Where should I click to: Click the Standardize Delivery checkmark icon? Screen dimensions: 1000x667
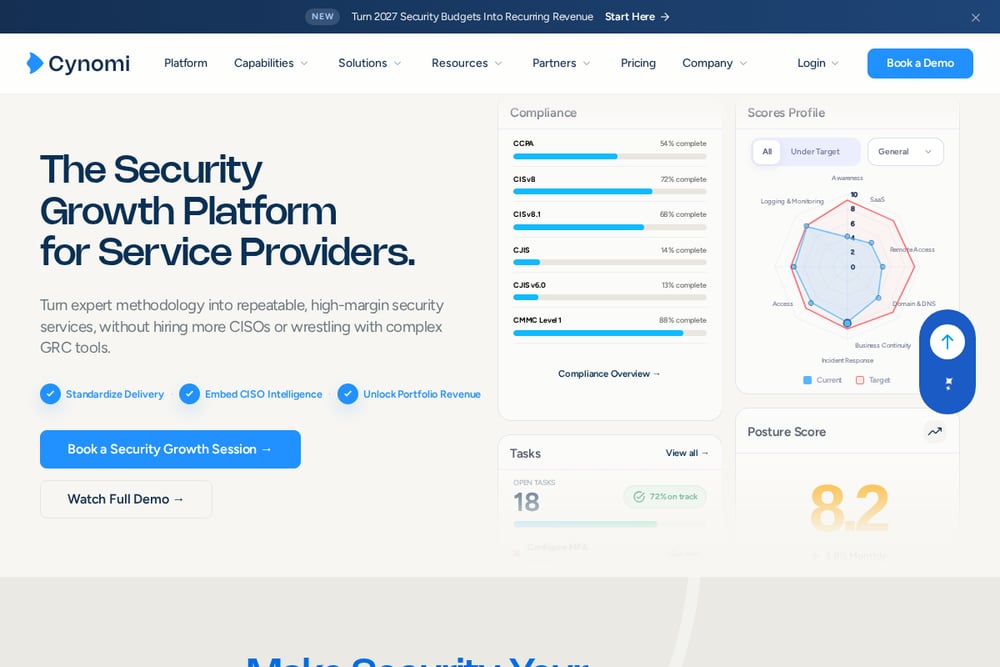tap(50, 394)
